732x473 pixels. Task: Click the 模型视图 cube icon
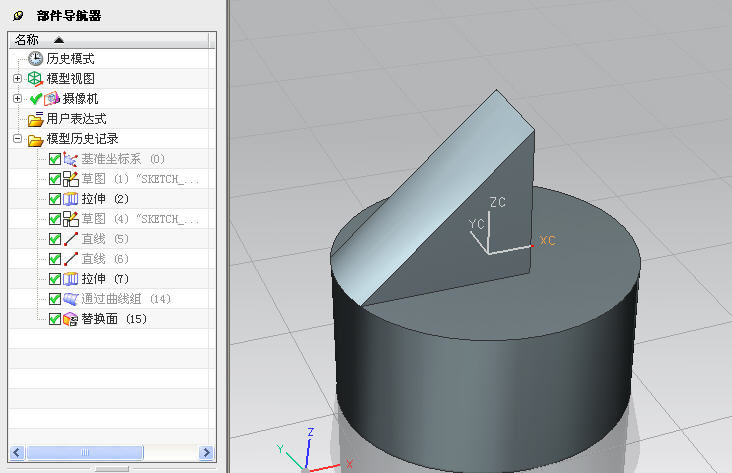point(35,78)
